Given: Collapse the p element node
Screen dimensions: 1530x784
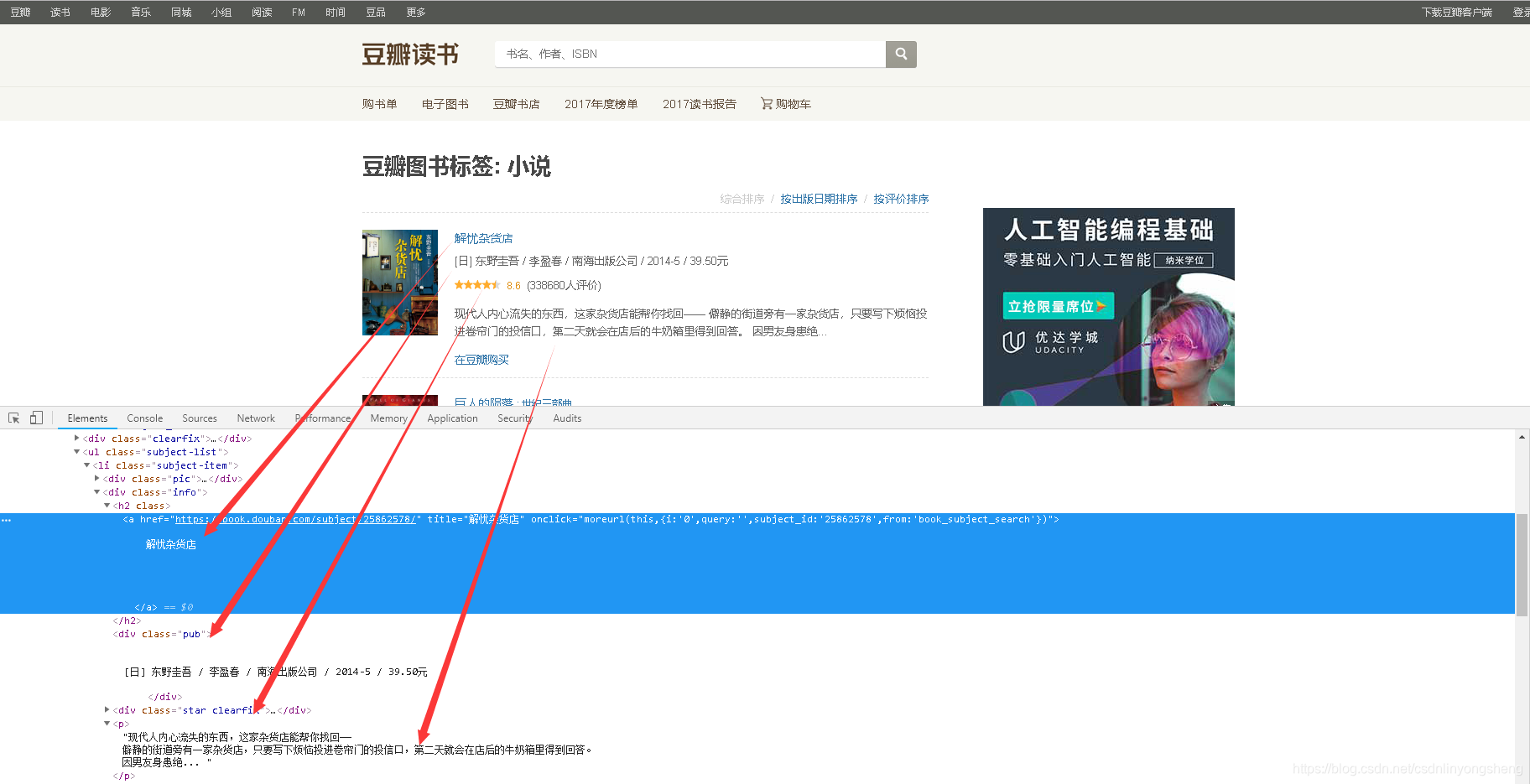Looking at the screenshot, I should 107,723.
